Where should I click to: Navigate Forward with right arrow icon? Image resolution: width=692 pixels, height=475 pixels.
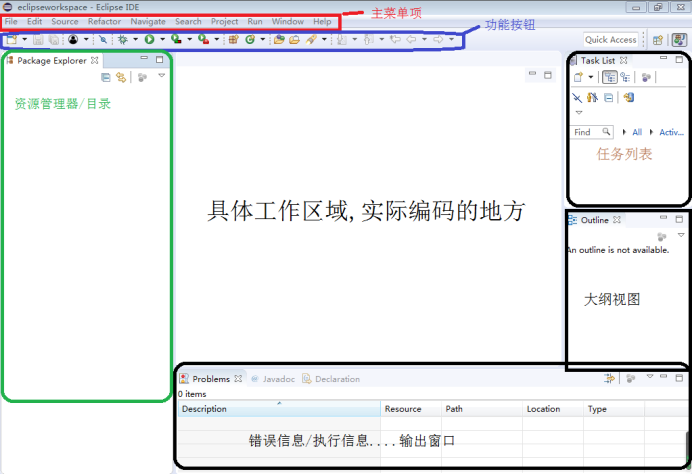(438, 40)
